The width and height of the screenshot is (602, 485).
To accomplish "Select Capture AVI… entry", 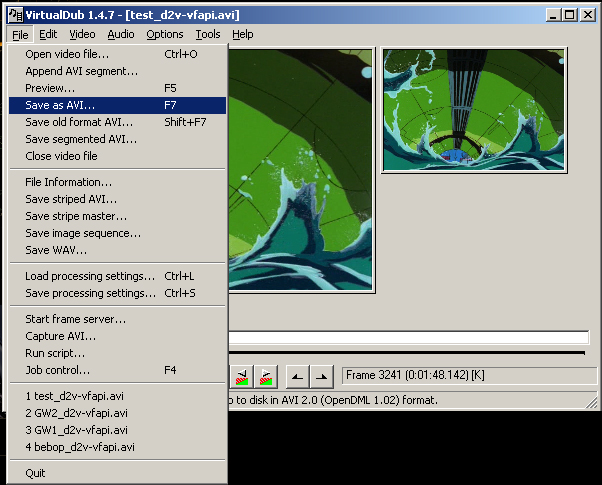I will (117, 336).
